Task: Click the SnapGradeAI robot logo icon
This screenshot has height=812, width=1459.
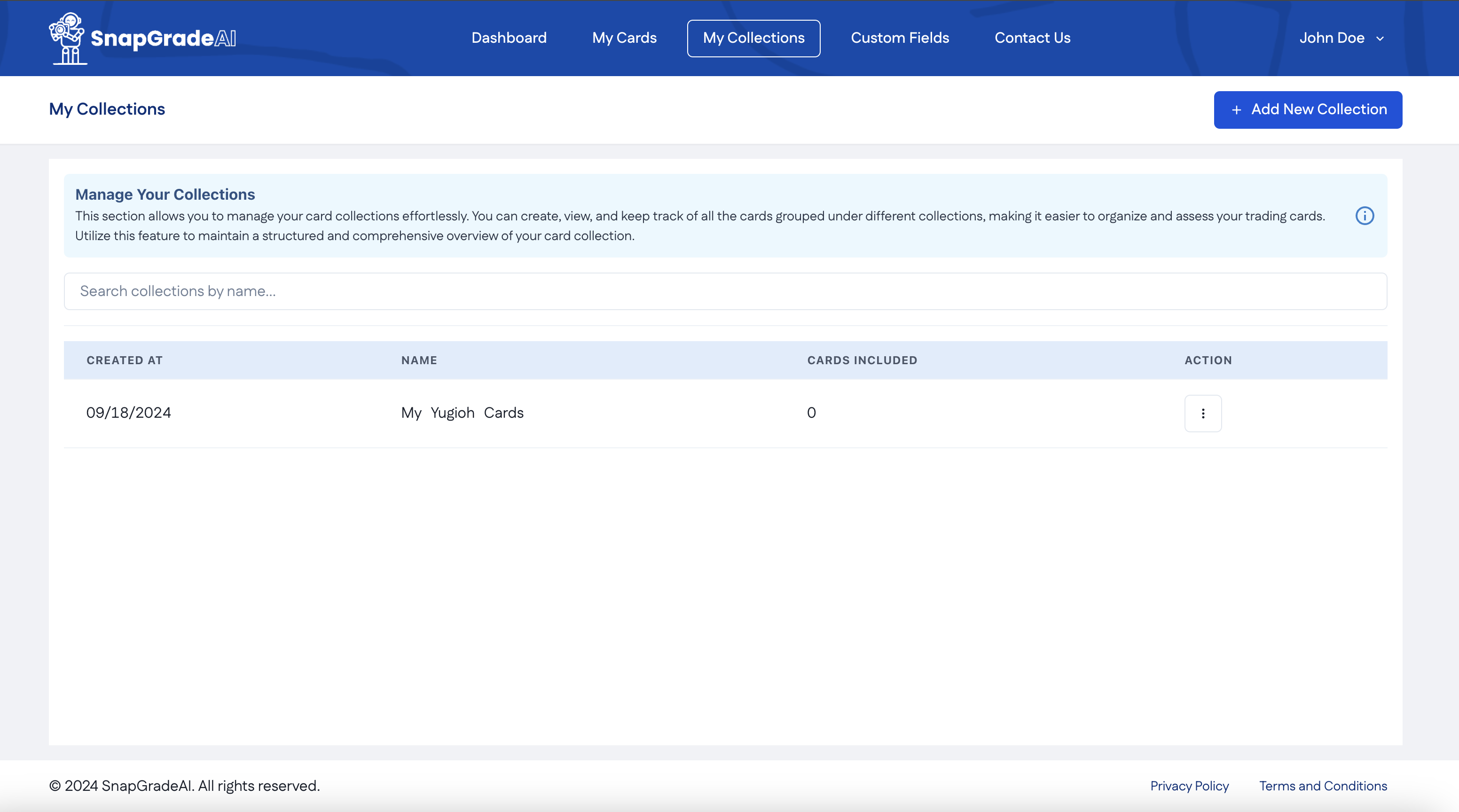Action: [x=67, y=38]
